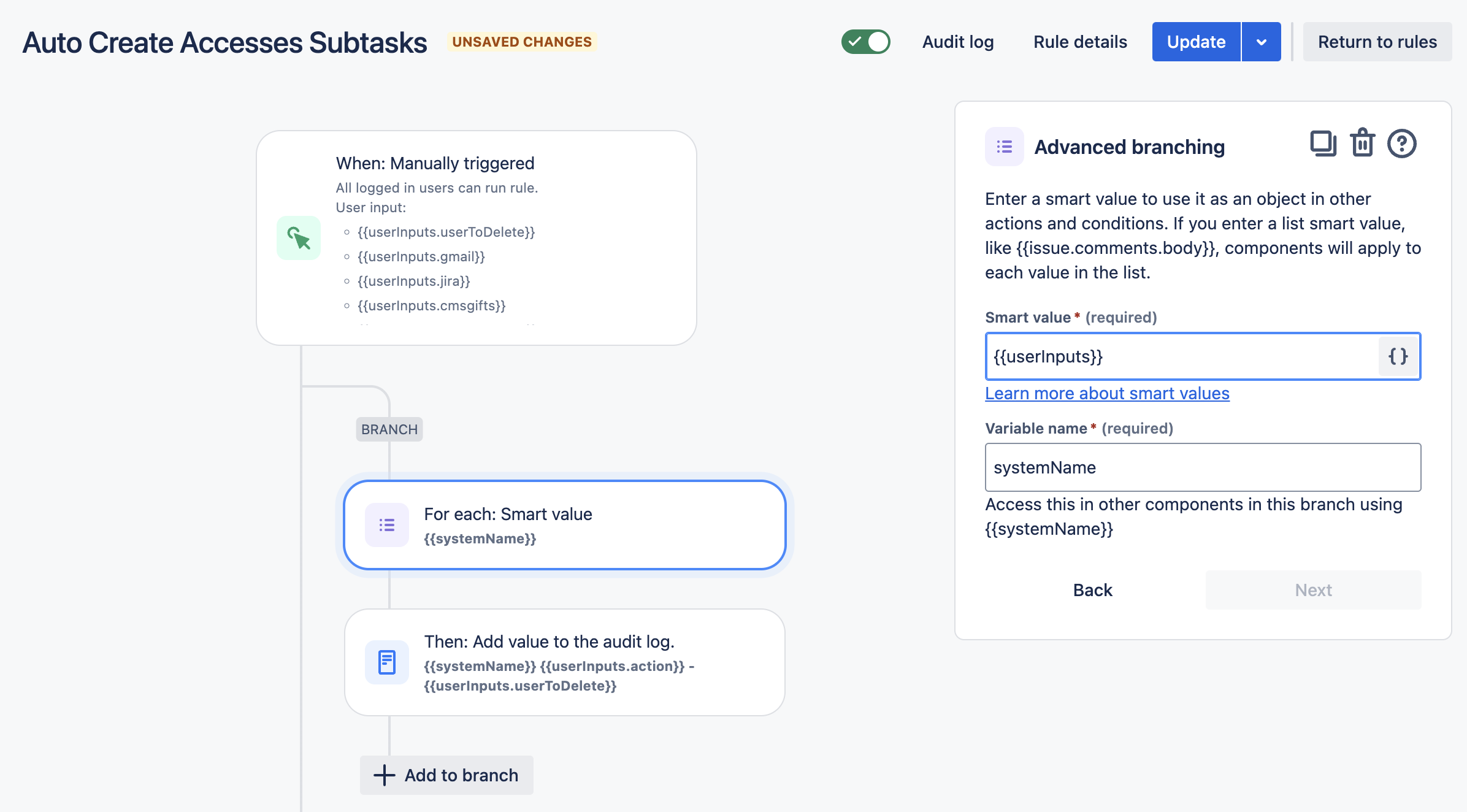Click the BRANCH label
The height and width of the screenshot is (812, 1467).
[x=389, y=429]
